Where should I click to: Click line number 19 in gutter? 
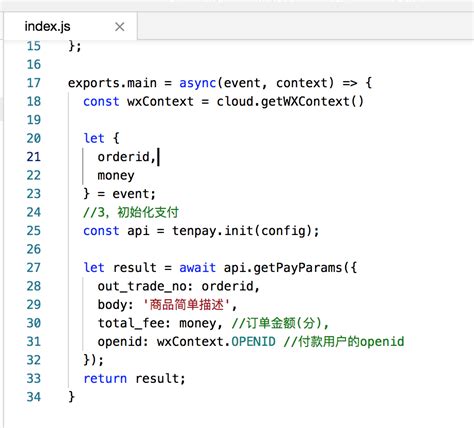tap(34, 120)
